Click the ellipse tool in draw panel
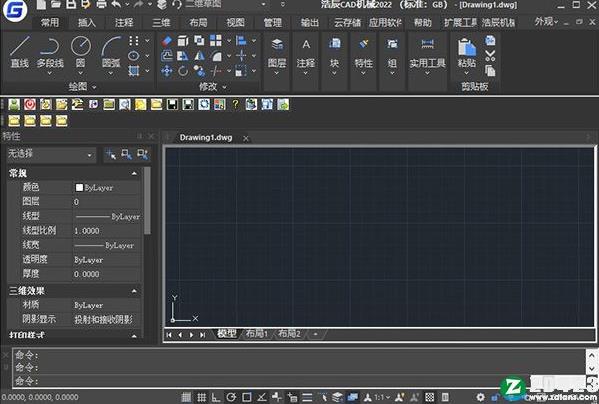The width and height of the screenshot is (599, 404). 134,56
